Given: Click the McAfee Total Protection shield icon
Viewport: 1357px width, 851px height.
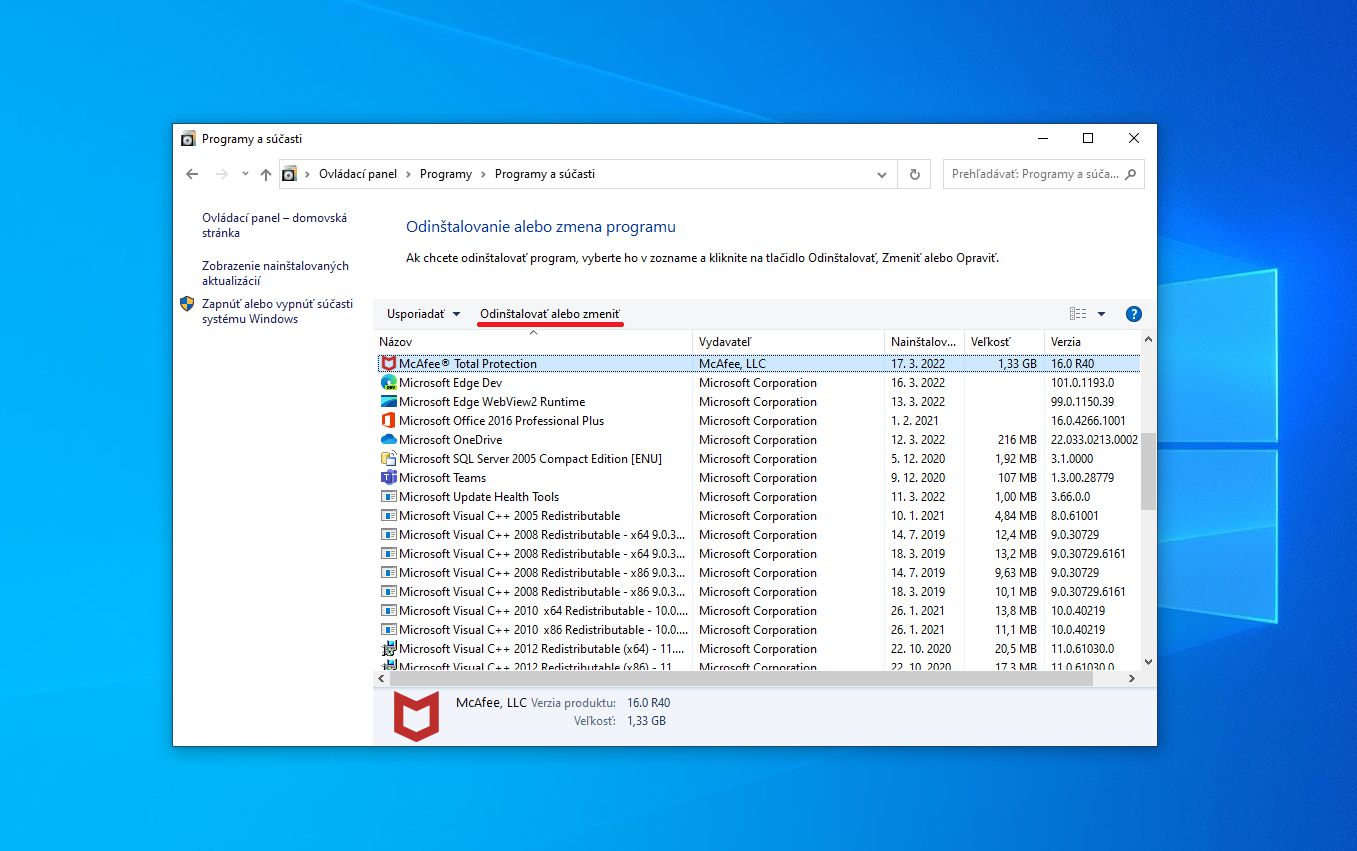Looking at the screenshot, I should 389,363.
